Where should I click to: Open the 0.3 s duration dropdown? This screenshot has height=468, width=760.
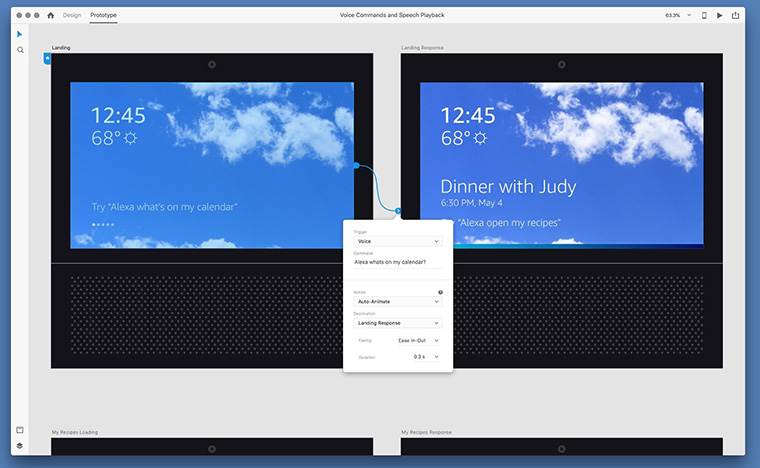(426, 357)
